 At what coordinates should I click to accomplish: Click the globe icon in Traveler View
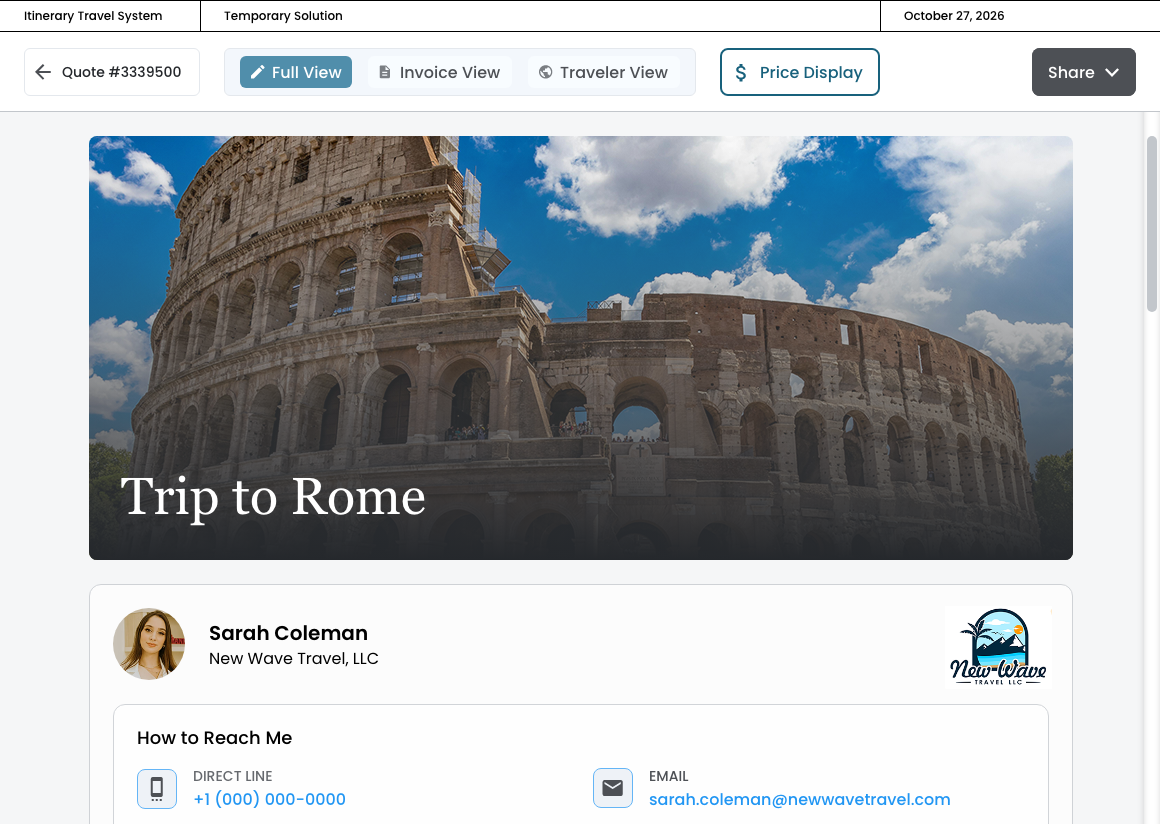click(545, 72)
